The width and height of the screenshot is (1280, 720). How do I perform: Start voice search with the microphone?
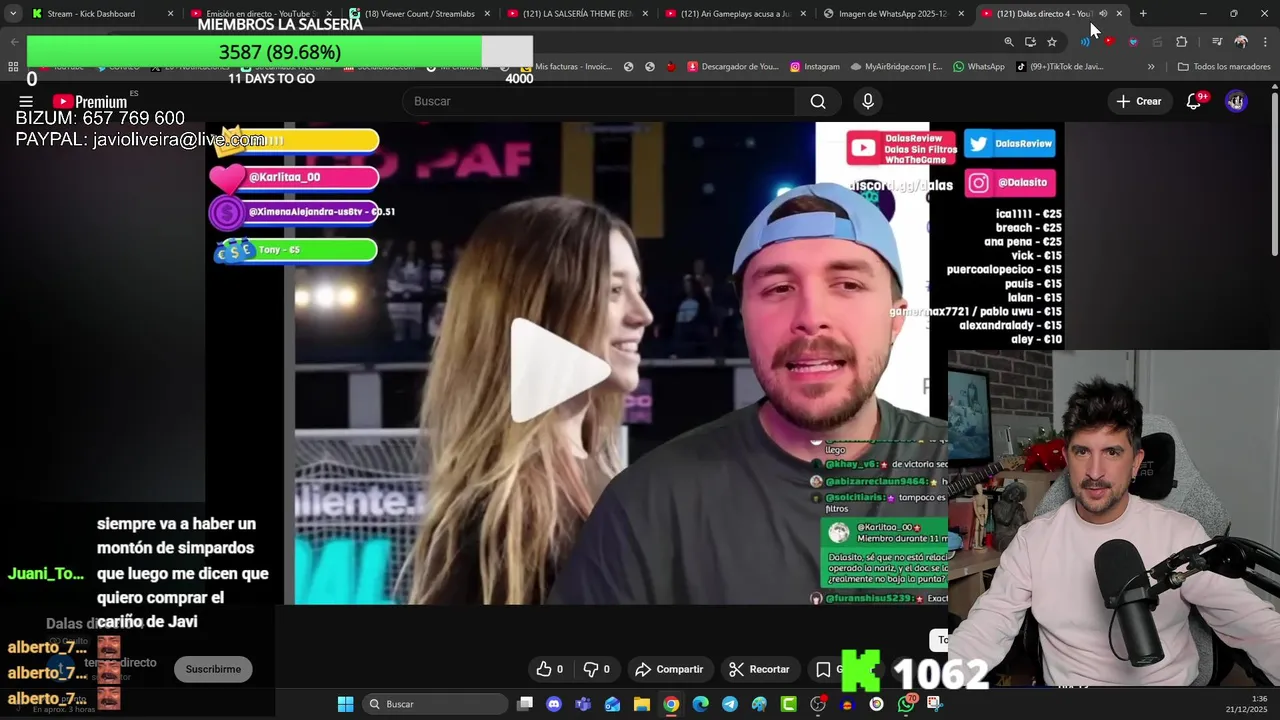(x=868, y=101)
